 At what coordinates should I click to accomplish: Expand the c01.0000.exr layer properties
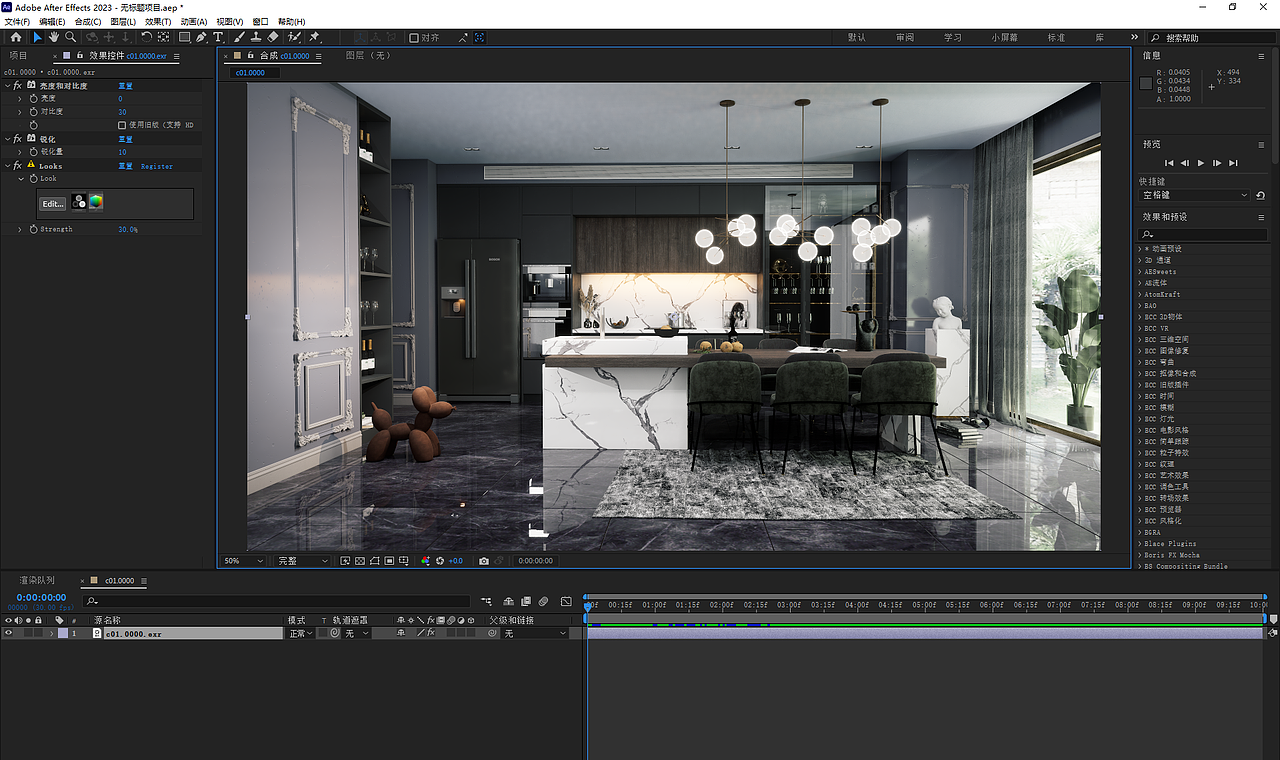point(52,633)
